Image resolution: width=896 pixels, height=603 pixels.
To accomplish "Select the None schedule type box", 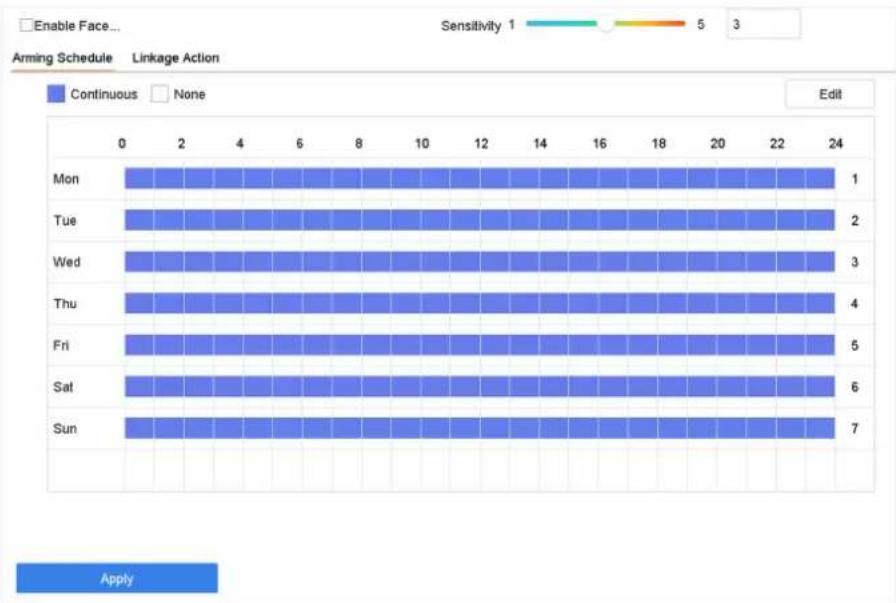I will pos(159,94).
